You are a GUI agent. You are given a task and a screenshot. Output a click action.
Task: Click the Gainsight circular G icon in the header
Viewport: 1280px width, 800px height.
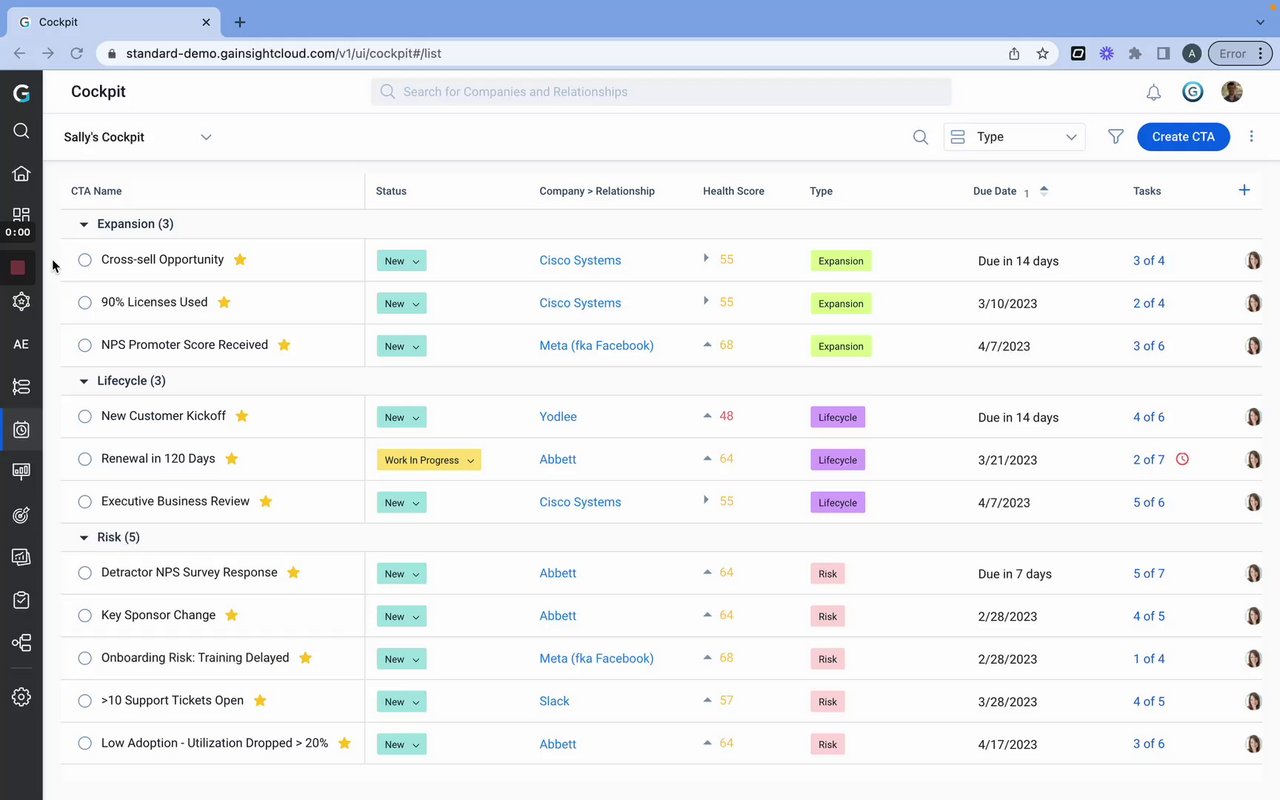(x=1192, y=92)
